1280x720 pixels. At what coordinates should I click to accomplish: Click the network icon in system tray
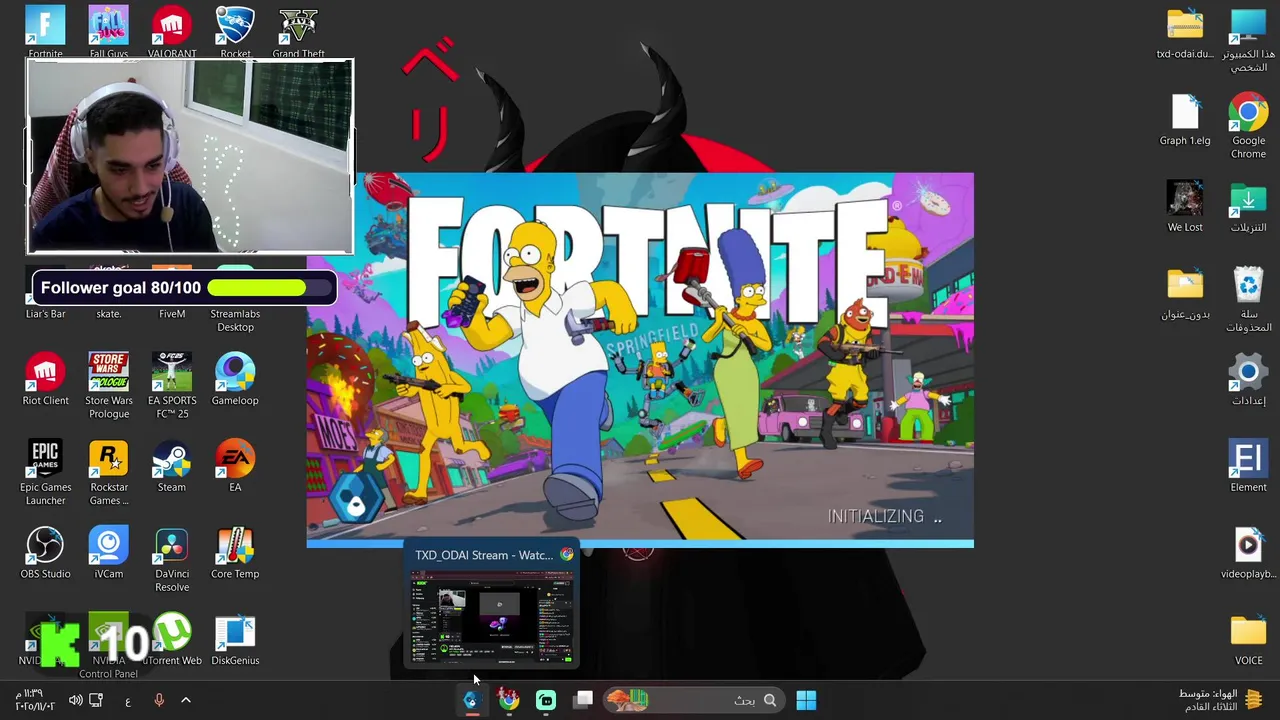pos(96,700)
